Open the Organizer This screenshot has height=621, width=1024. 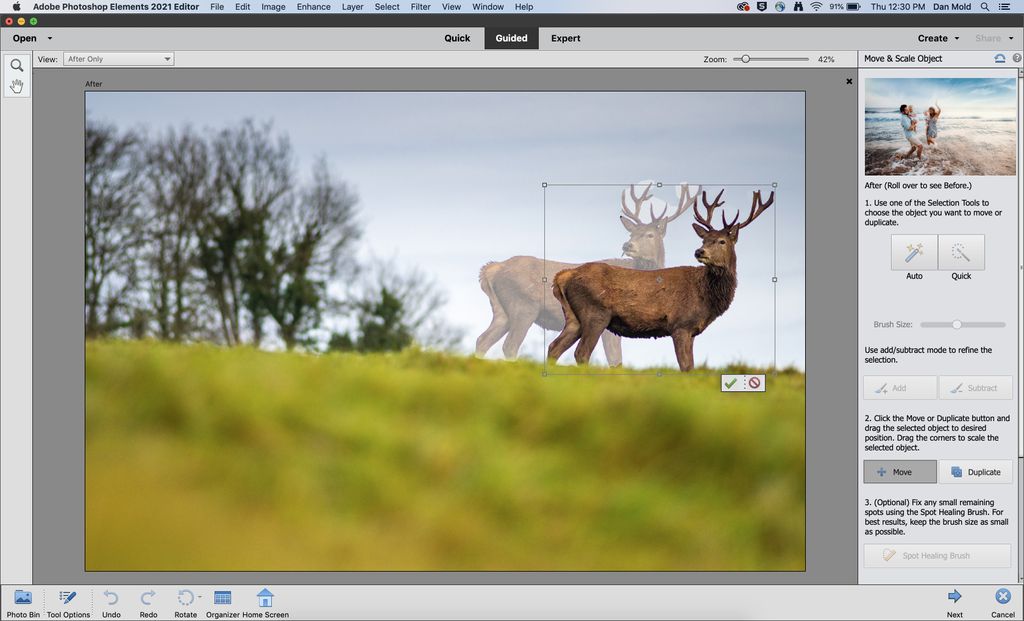(224, 597)
